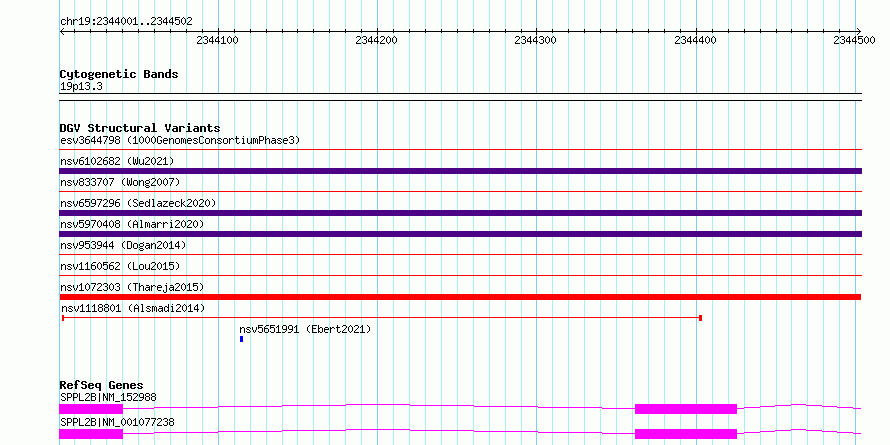This screenshot has height=445, width=890.
Task: Click the purple bar under nsv6597296
Action: (x=460, y=213)
